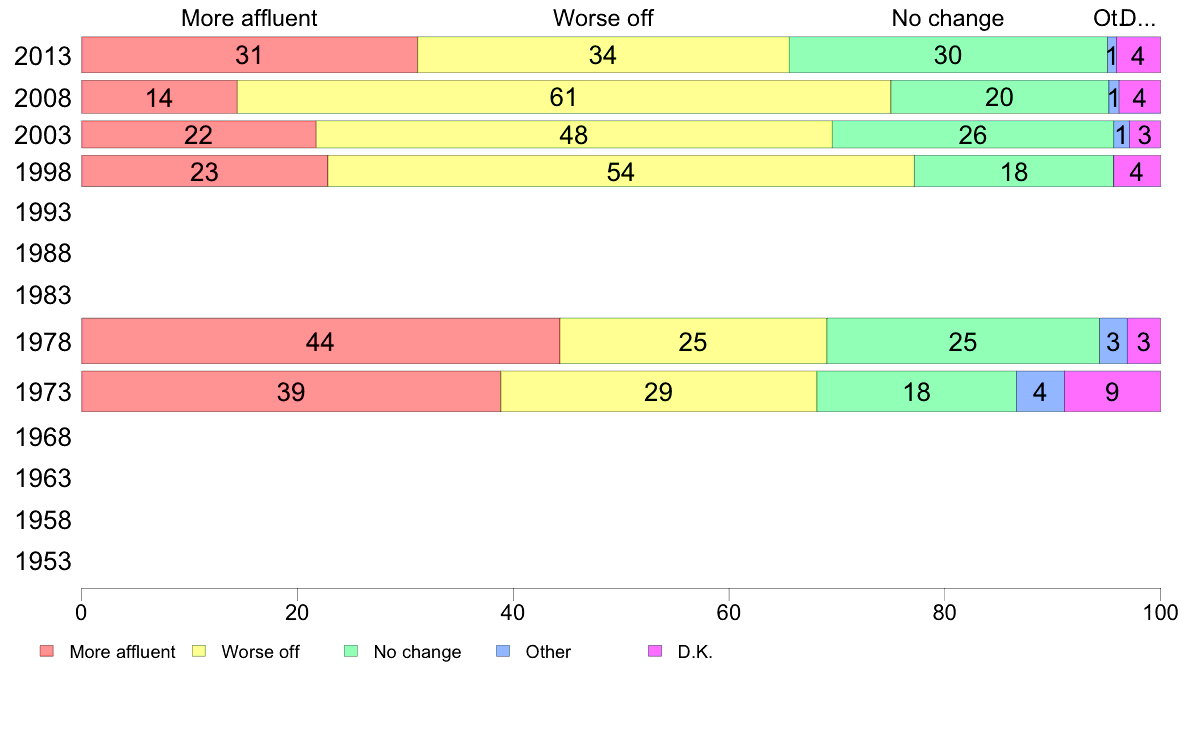The image size is (1188, 736).
Task: Click the No change column header
Action: click(x=948, y=18)
